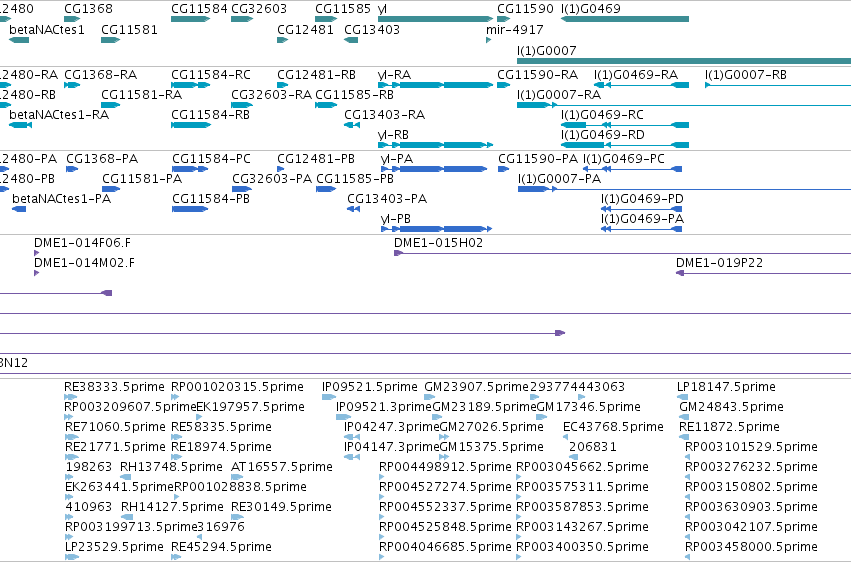Screen dimensions: 851x562
Task: Select the CG11581-PA protein feature
Action: pyautogui.click(x=111, y=189)
